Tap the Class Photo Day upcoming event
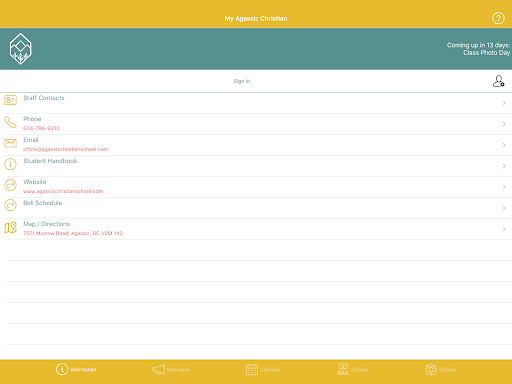 pyautogui.click(x=486, y=53)
